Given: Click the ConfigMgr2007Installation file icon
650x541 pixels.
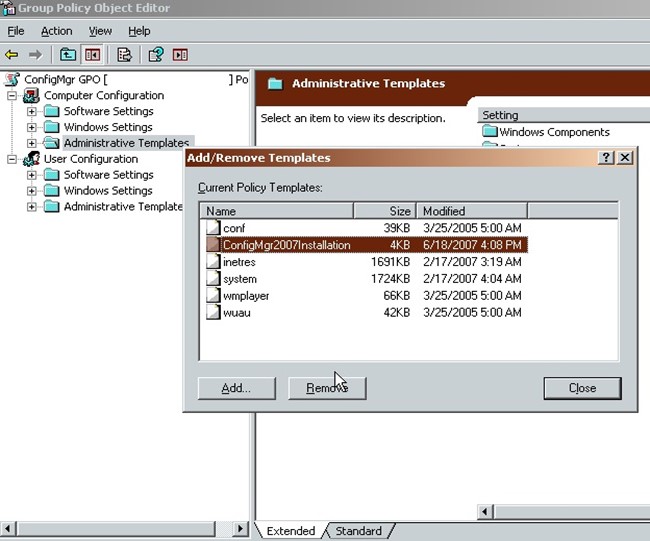Looking at the screenshot, I should (212, 245).
